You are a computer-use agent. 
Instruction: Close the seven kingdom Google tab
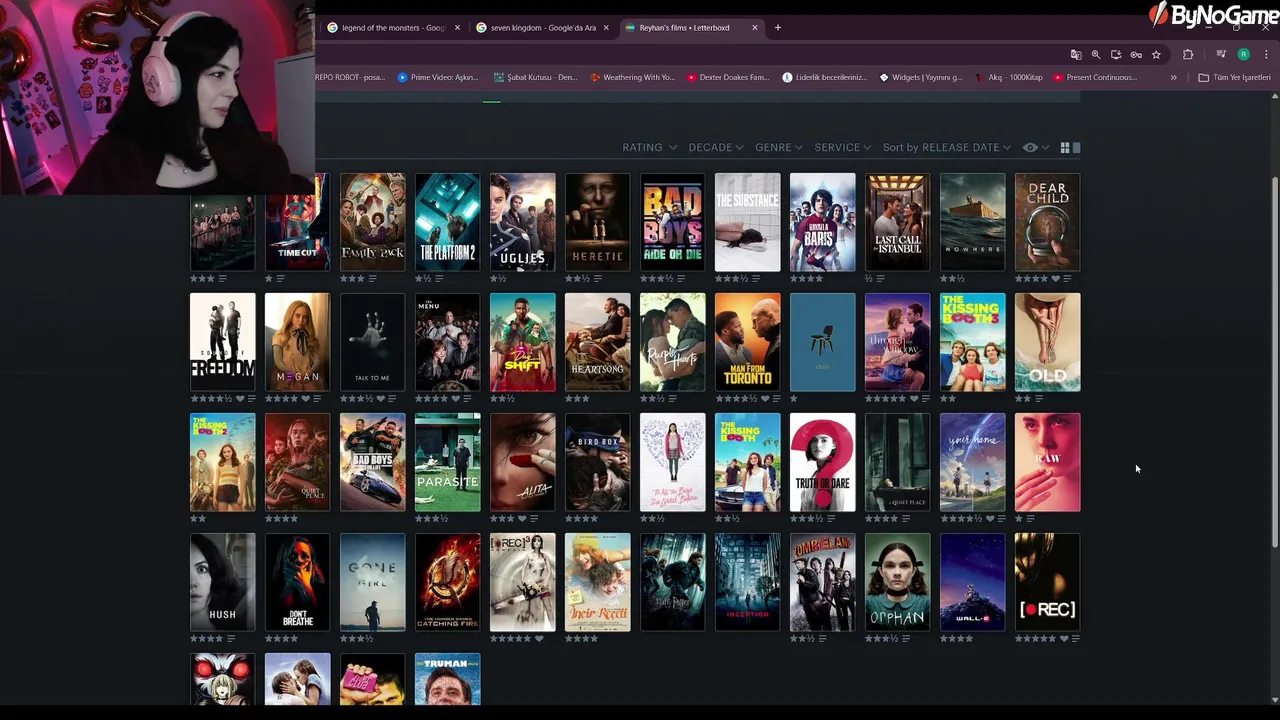click(606, 27)
